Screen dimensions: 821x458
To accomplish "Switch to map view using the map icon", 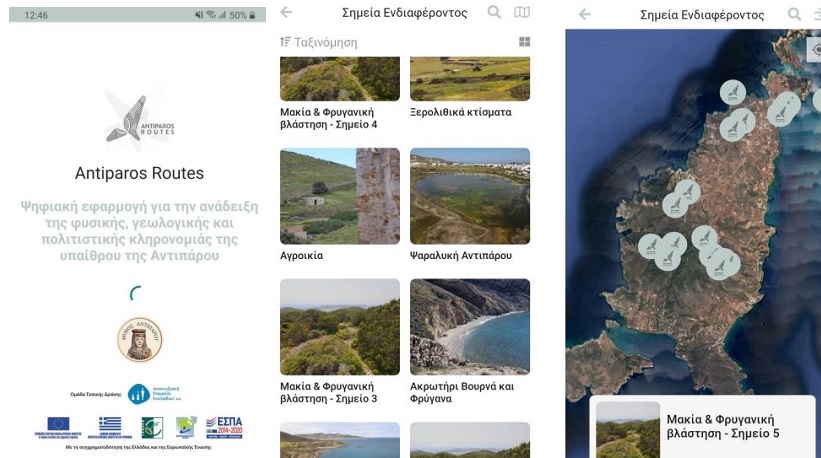I will pyautogui.click(x=521, y=13).
